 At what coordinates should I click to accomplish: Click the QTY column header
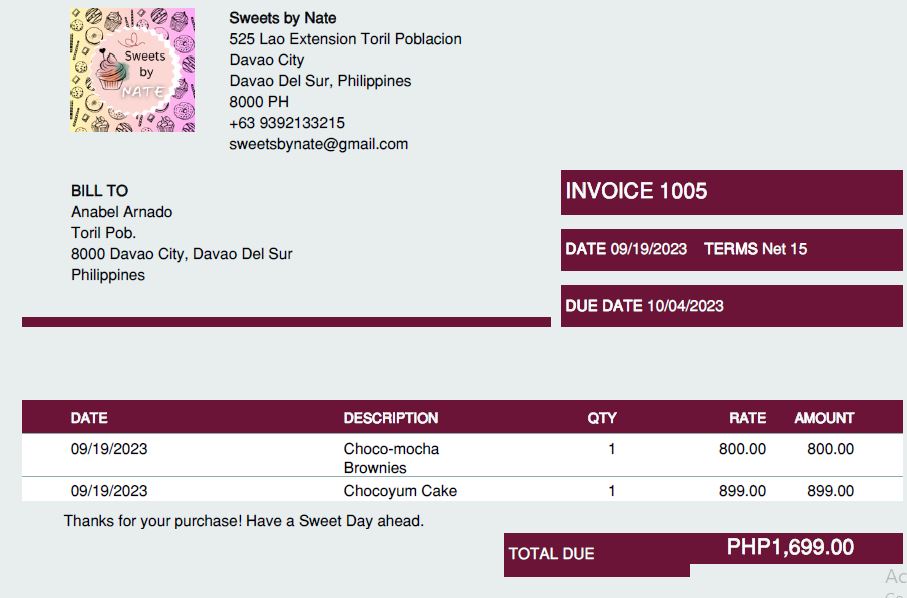602,418
